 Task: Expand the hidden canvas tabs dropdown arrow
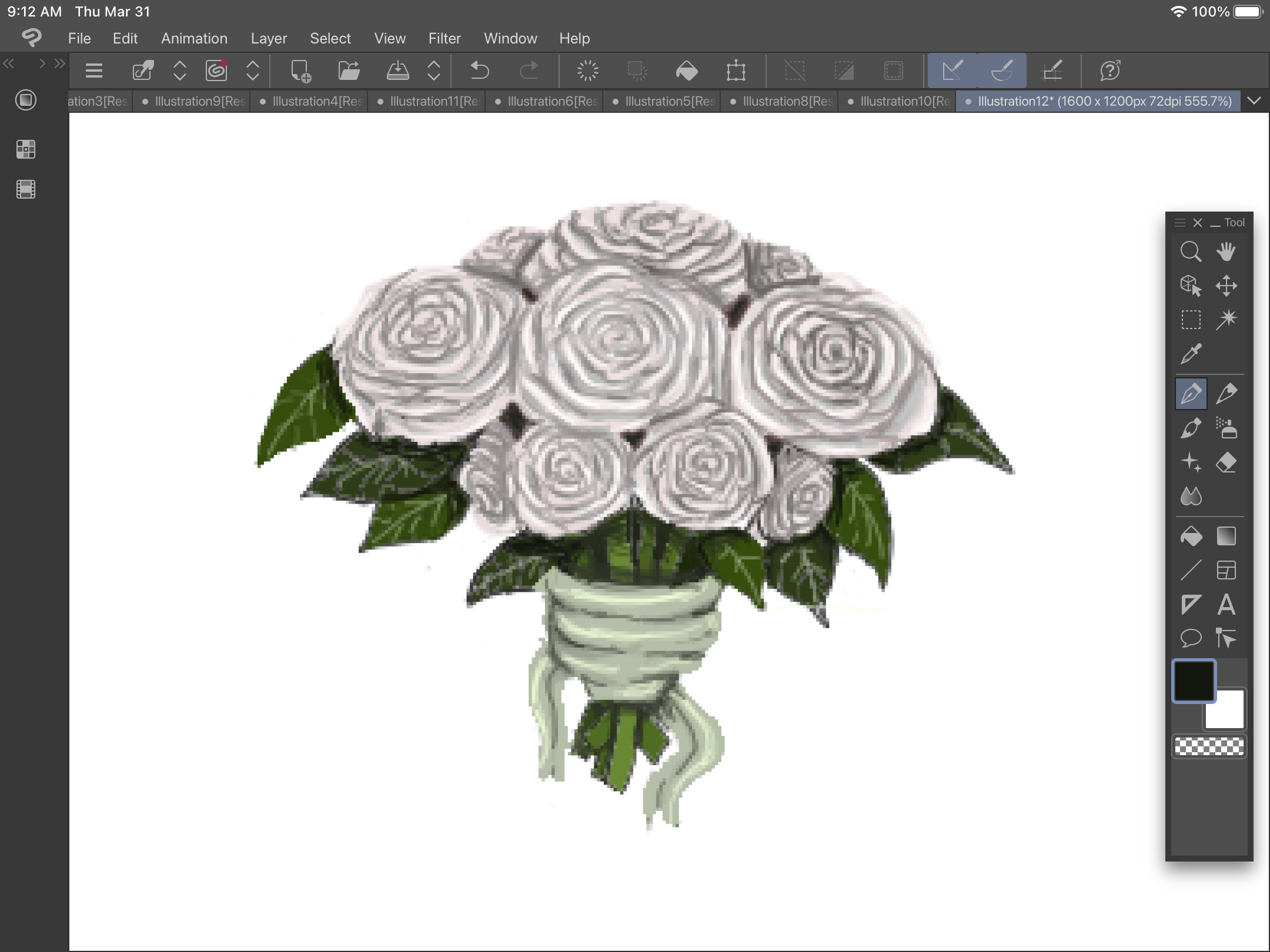point(1254,101)
